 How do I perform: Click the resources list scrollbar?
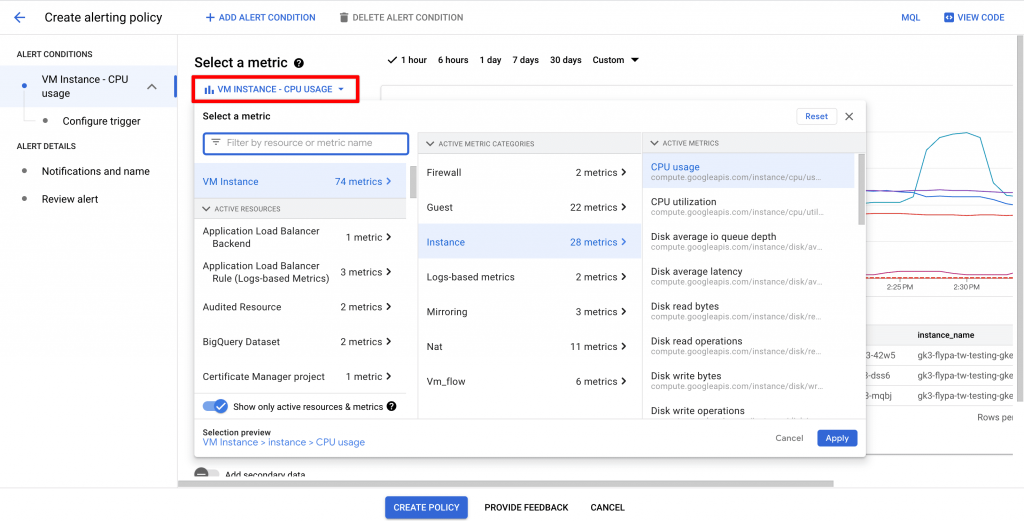click(413, 182)
